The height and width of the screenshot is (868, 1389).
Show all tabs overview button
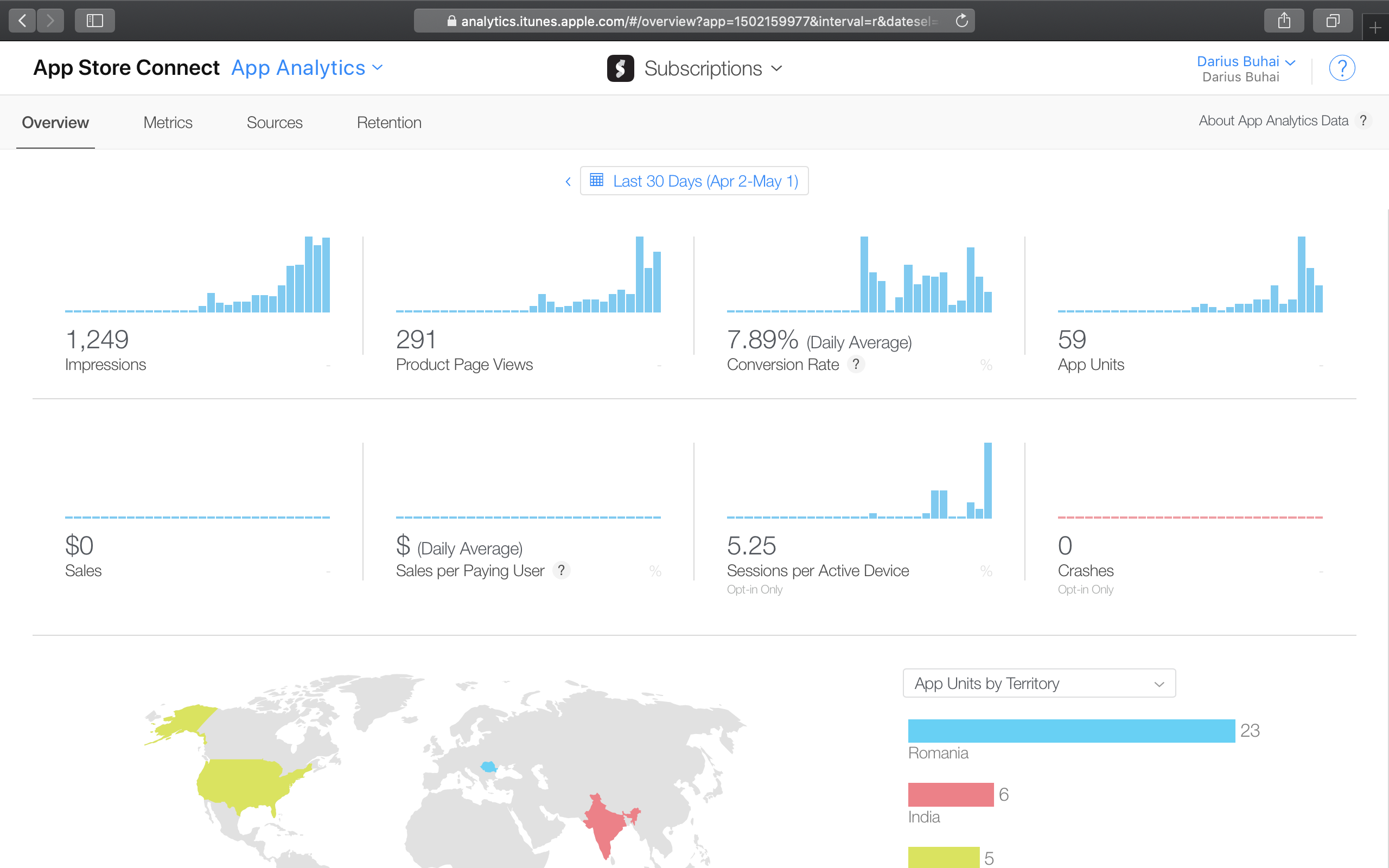(x=1333, y=21)
